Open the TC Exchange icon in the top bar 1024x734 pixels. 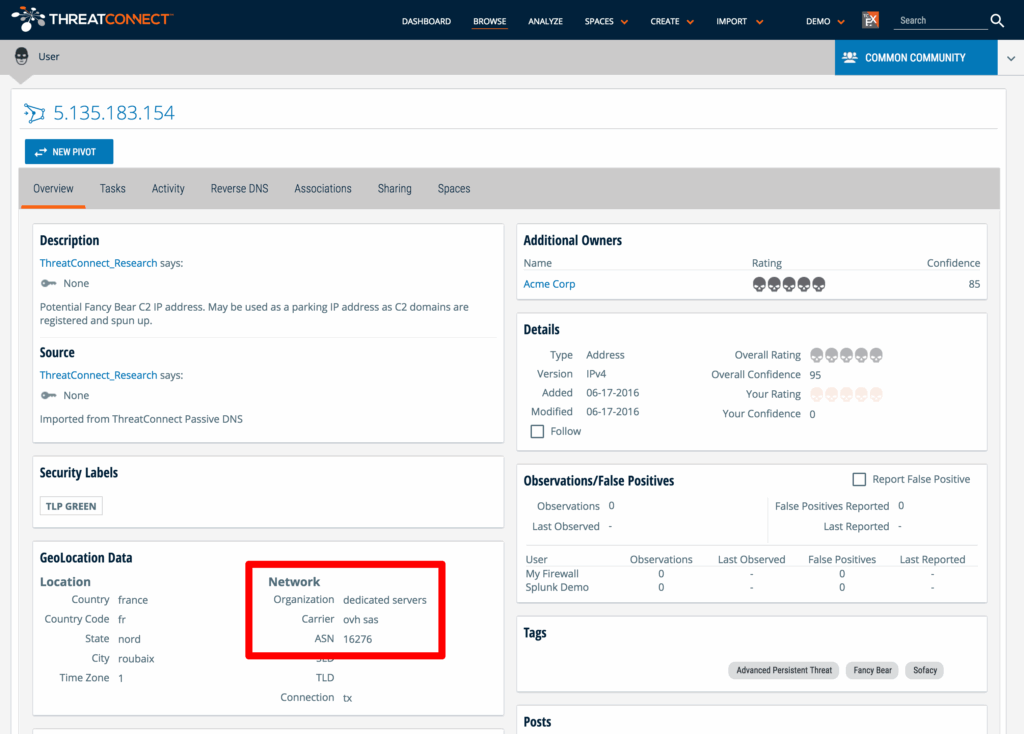pyautogui.click(x=870, y=20)
